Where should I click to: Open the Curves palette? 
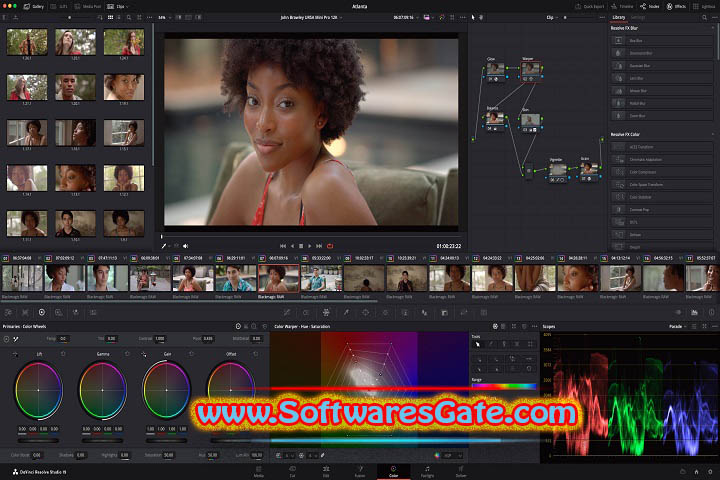(286, 312)
